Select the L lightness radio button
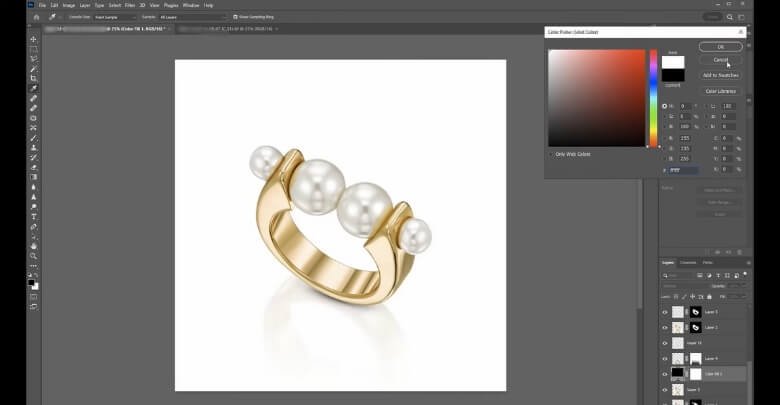The height and width of the screenshot is (405, 780). (x=707, y=106)
